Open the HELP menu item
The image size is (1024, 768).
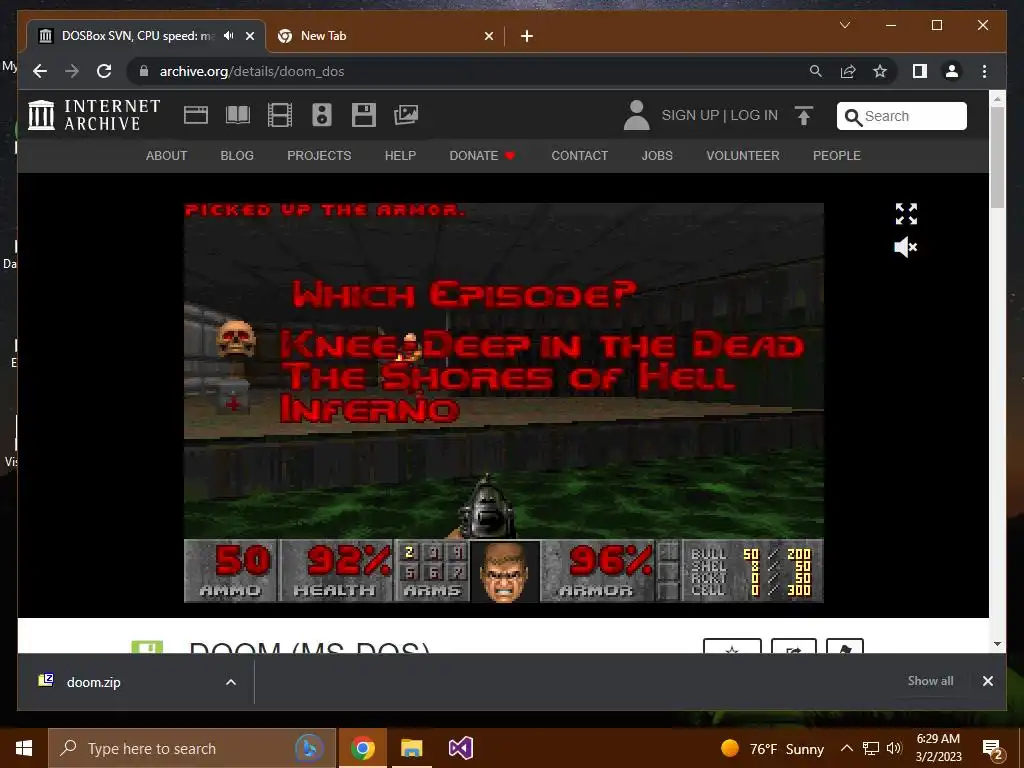(x=400, y=155)
